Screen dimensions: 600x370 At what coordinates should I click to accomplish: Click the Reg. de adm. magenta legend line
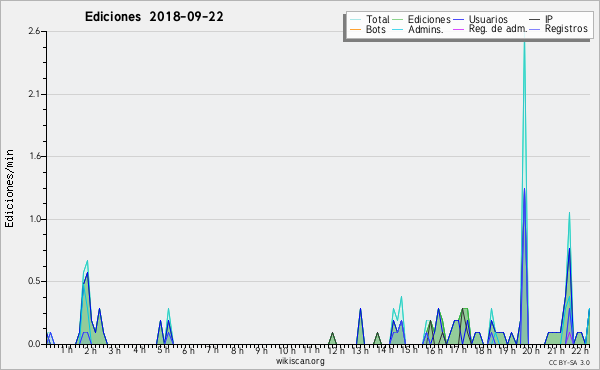click(x=458, y=29)
